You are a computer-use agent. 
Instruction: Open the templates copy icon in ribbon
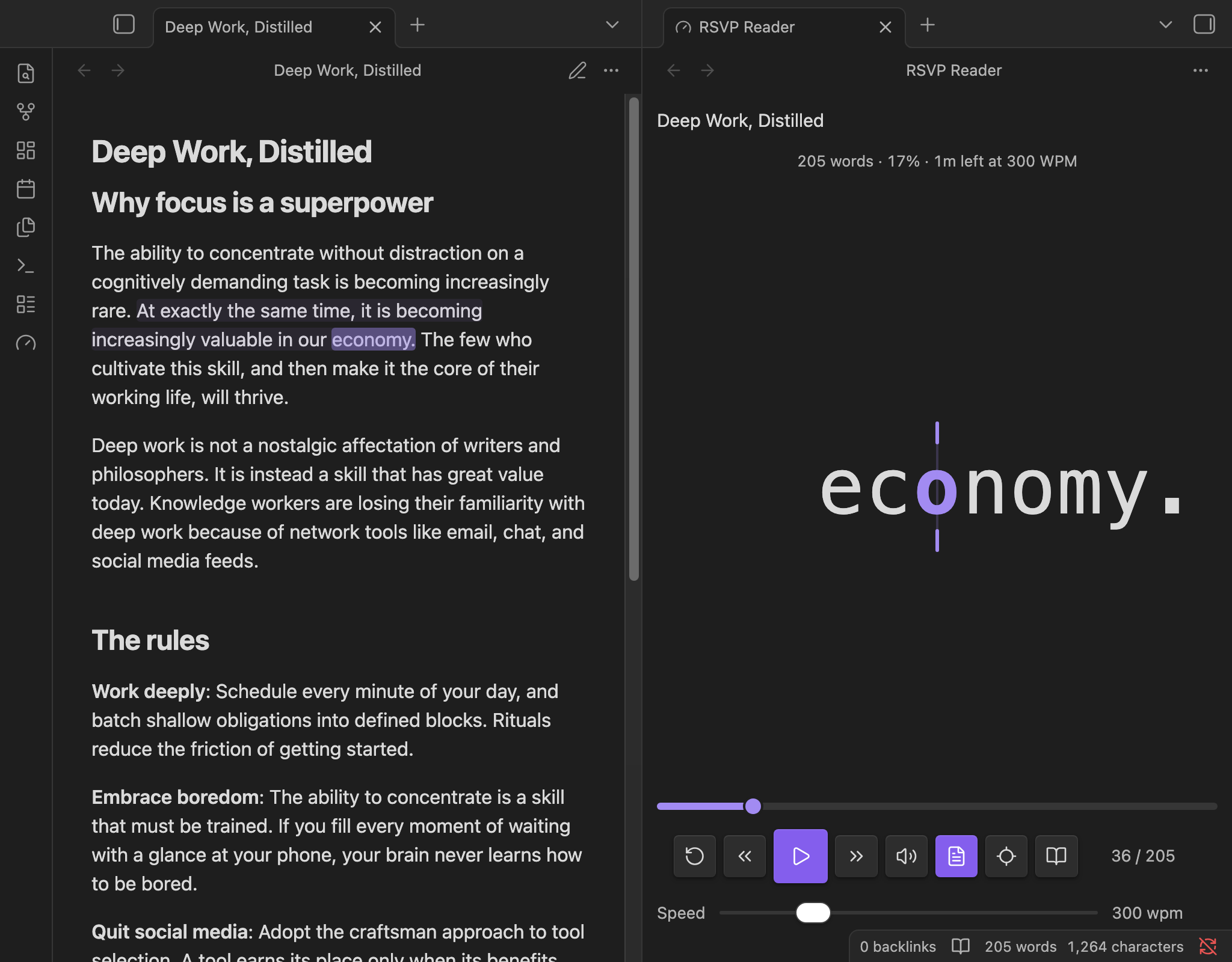26,227
